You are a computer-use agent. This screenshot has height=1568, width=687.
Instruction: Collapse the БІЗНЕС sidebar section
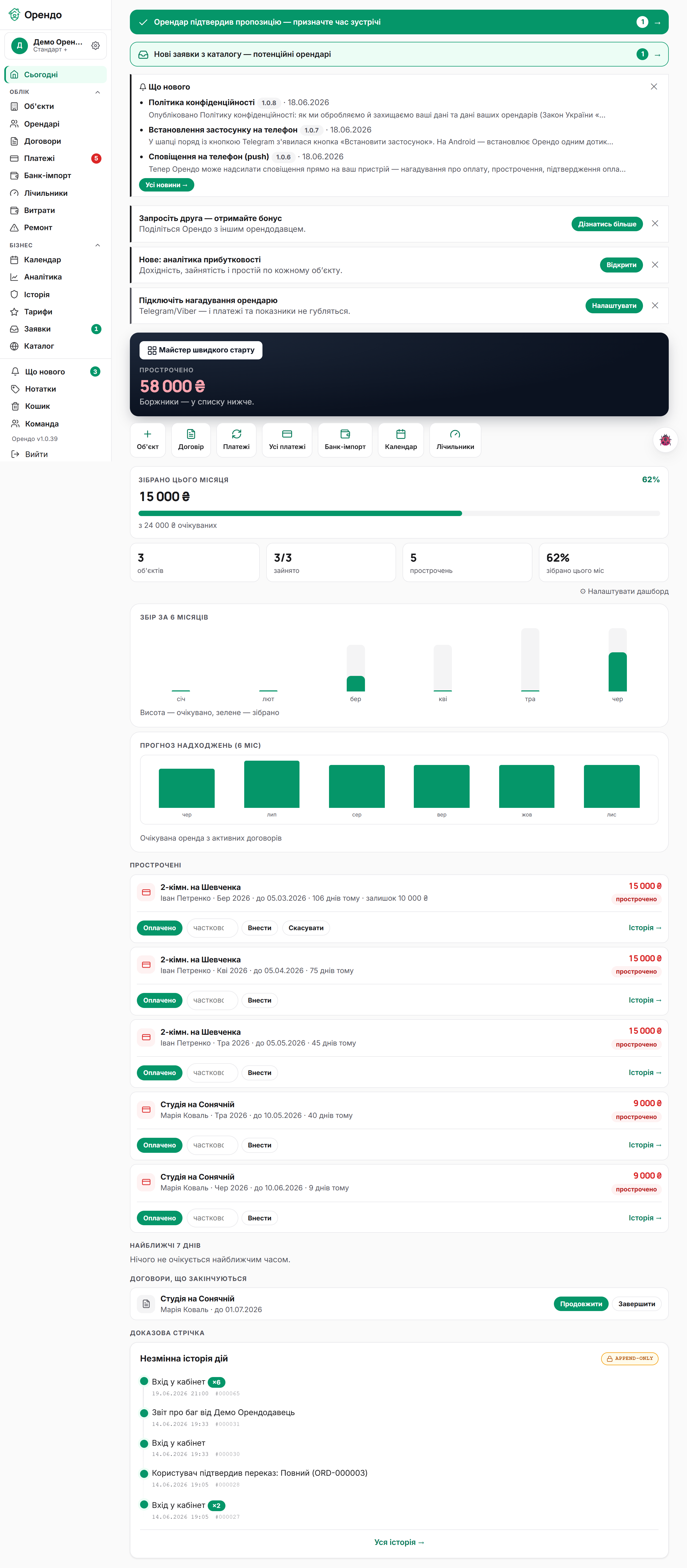tap(97, 245)
